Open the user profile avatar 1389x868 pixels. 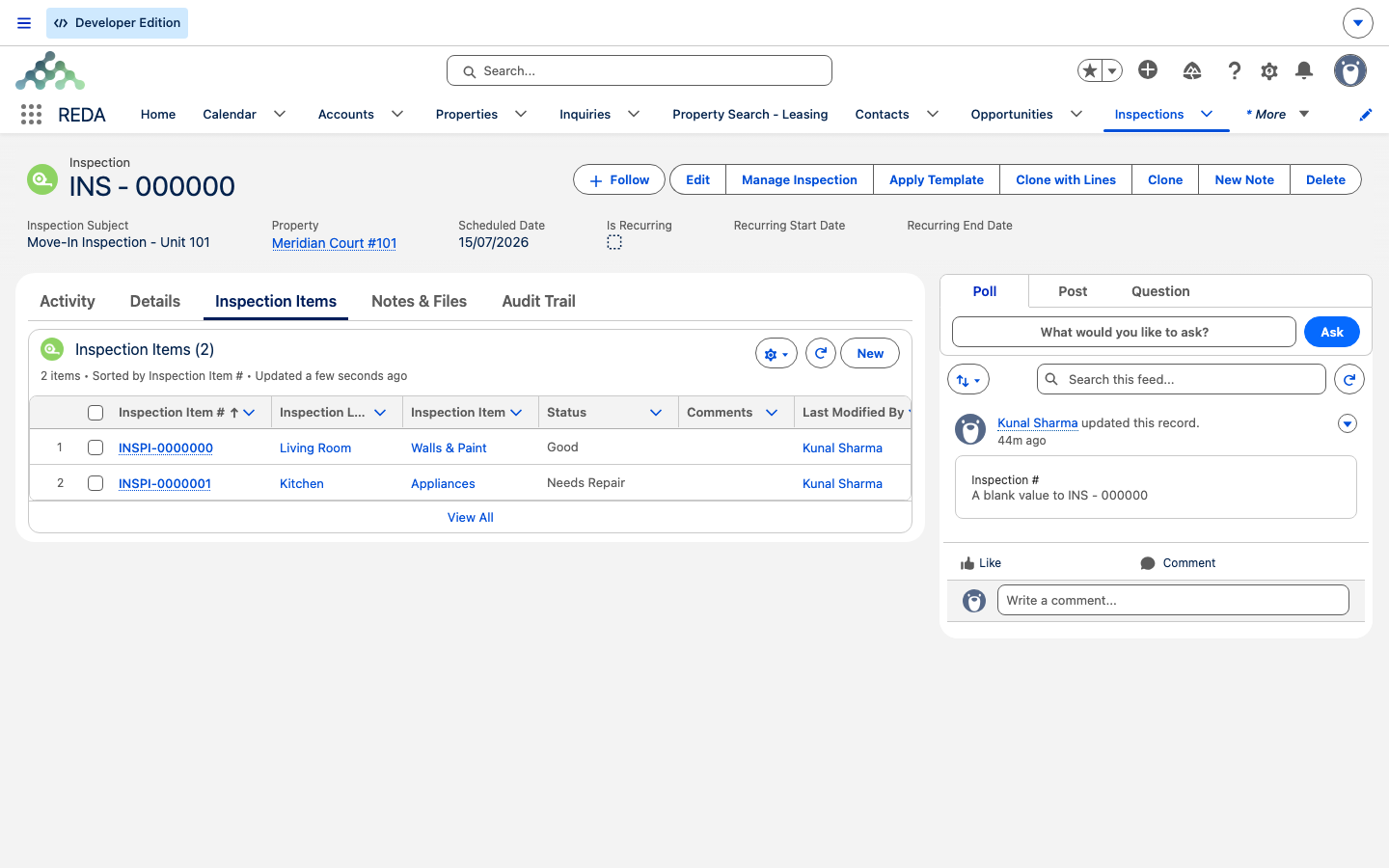1350,70
